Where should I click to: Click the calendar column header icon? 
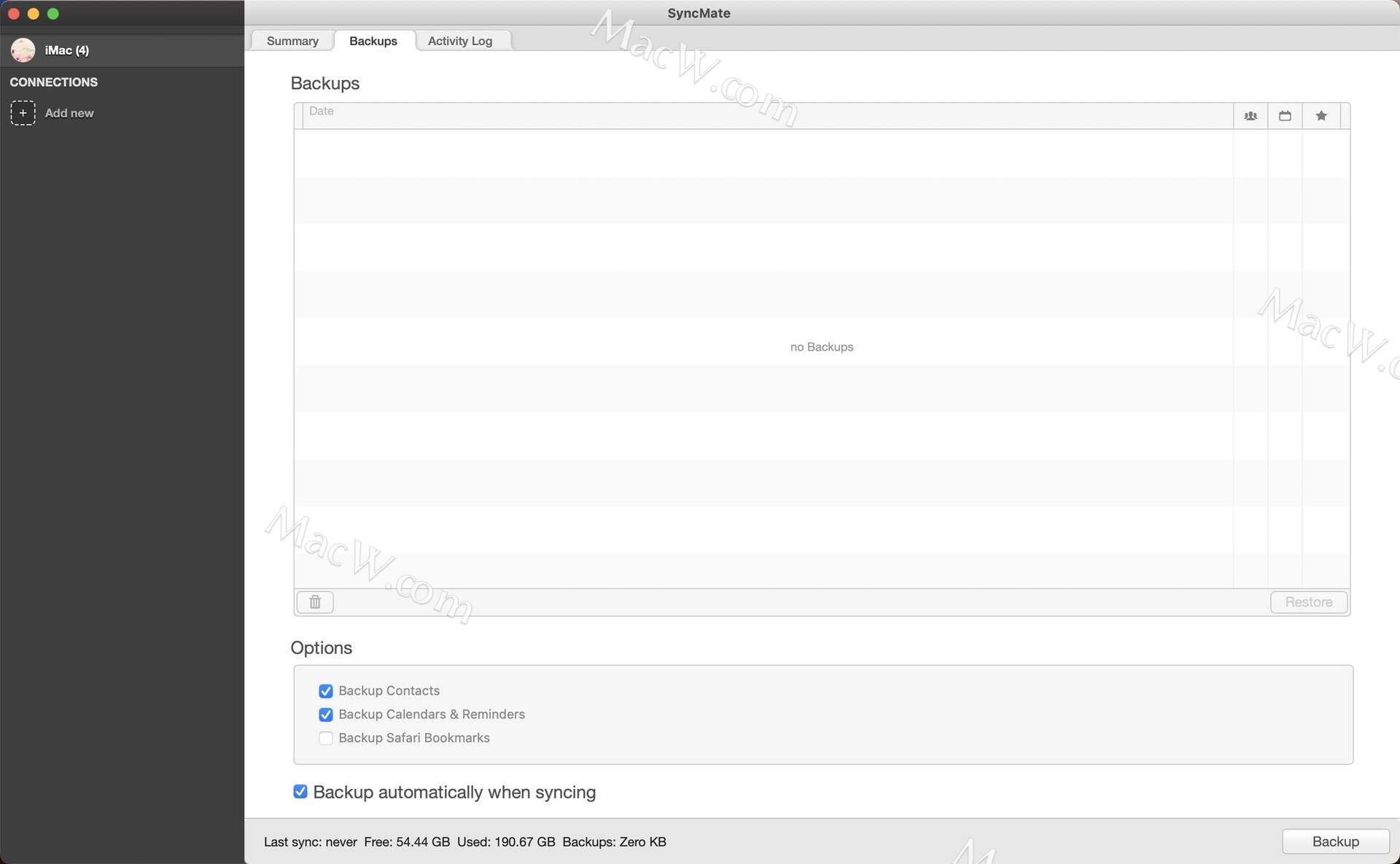click(x=1285, y=116)
